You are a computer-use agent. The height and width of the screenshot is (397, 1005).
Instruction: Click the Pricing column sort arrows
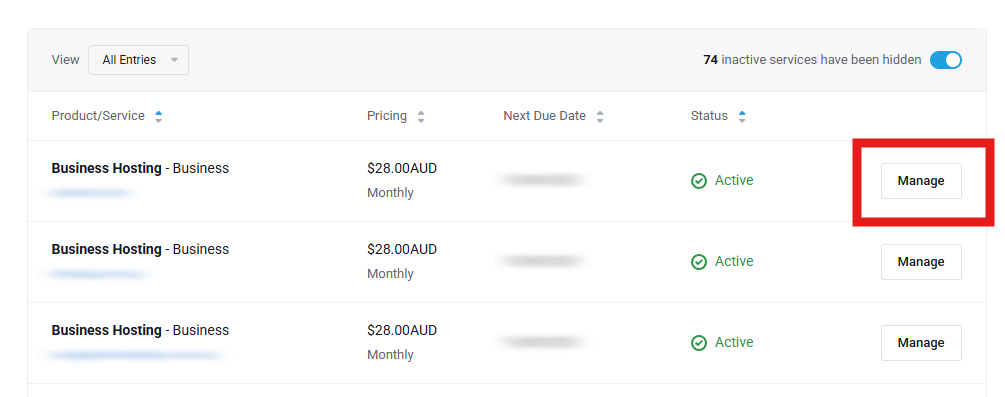(421, 117)
